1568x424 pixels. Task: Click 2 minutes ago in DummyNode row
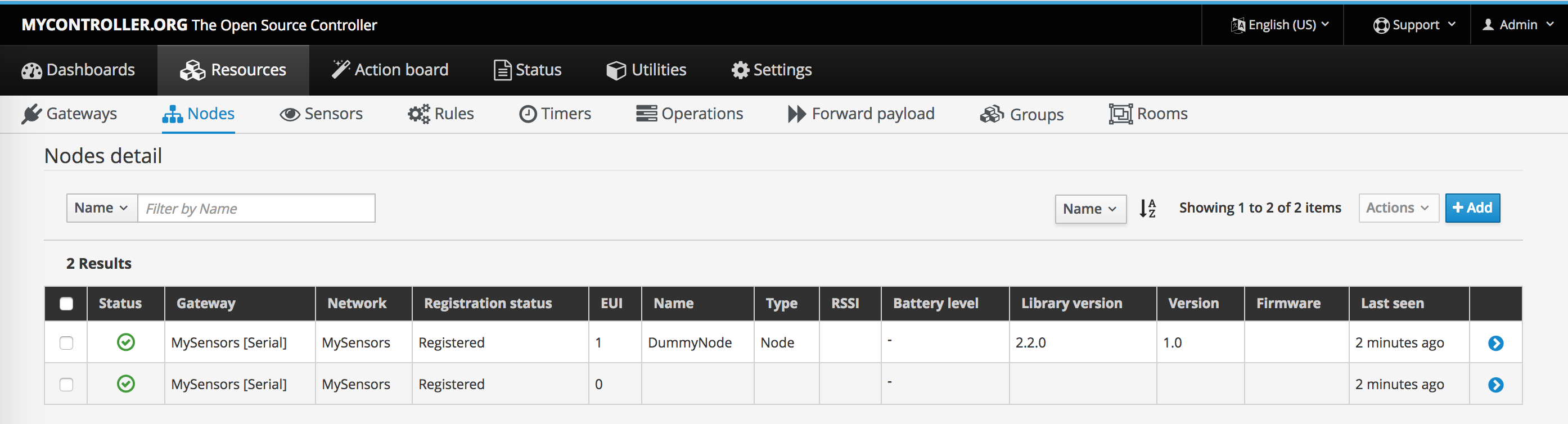pyautogui.click(x=1399, y=343)
